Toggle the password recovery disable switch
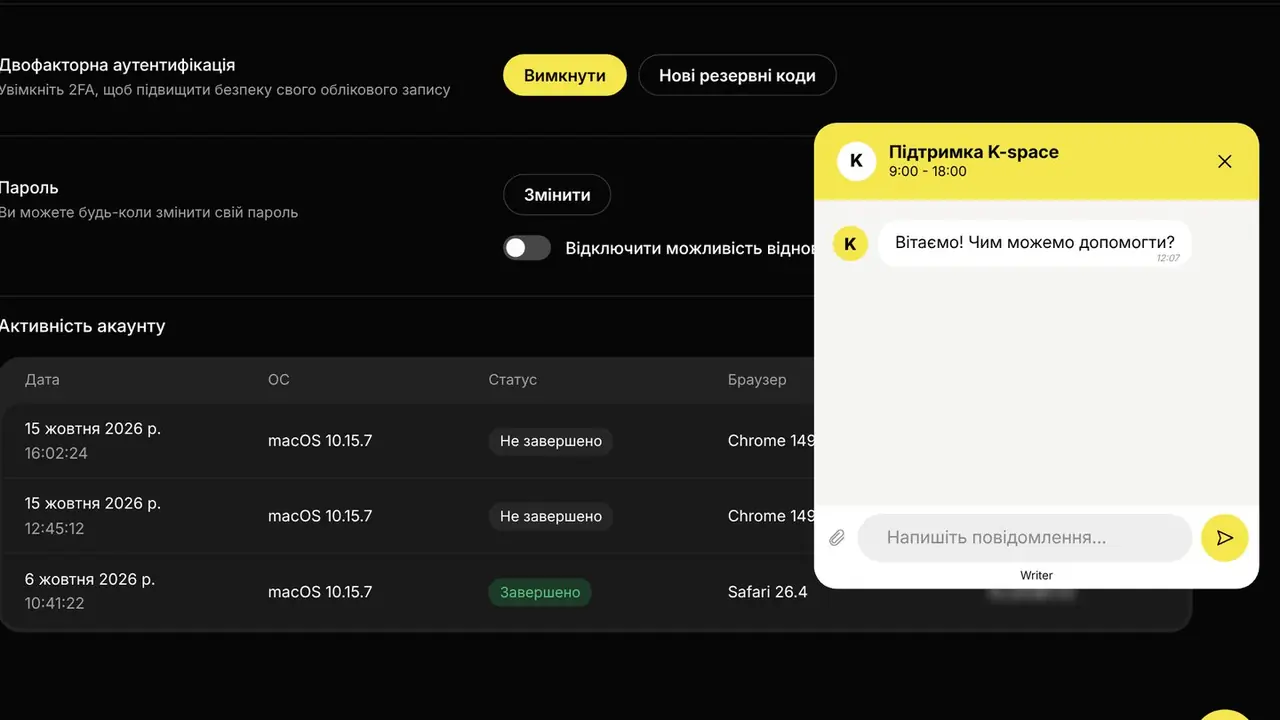1280x720 pixels. pyautogui.click(x=527, y=248)
